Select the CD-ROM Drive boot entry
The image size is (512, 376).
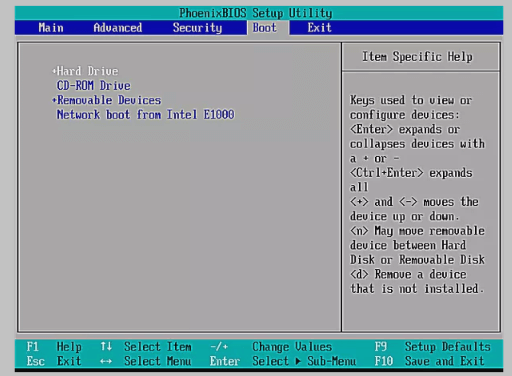pyautogui.click(x=94, y=86)
